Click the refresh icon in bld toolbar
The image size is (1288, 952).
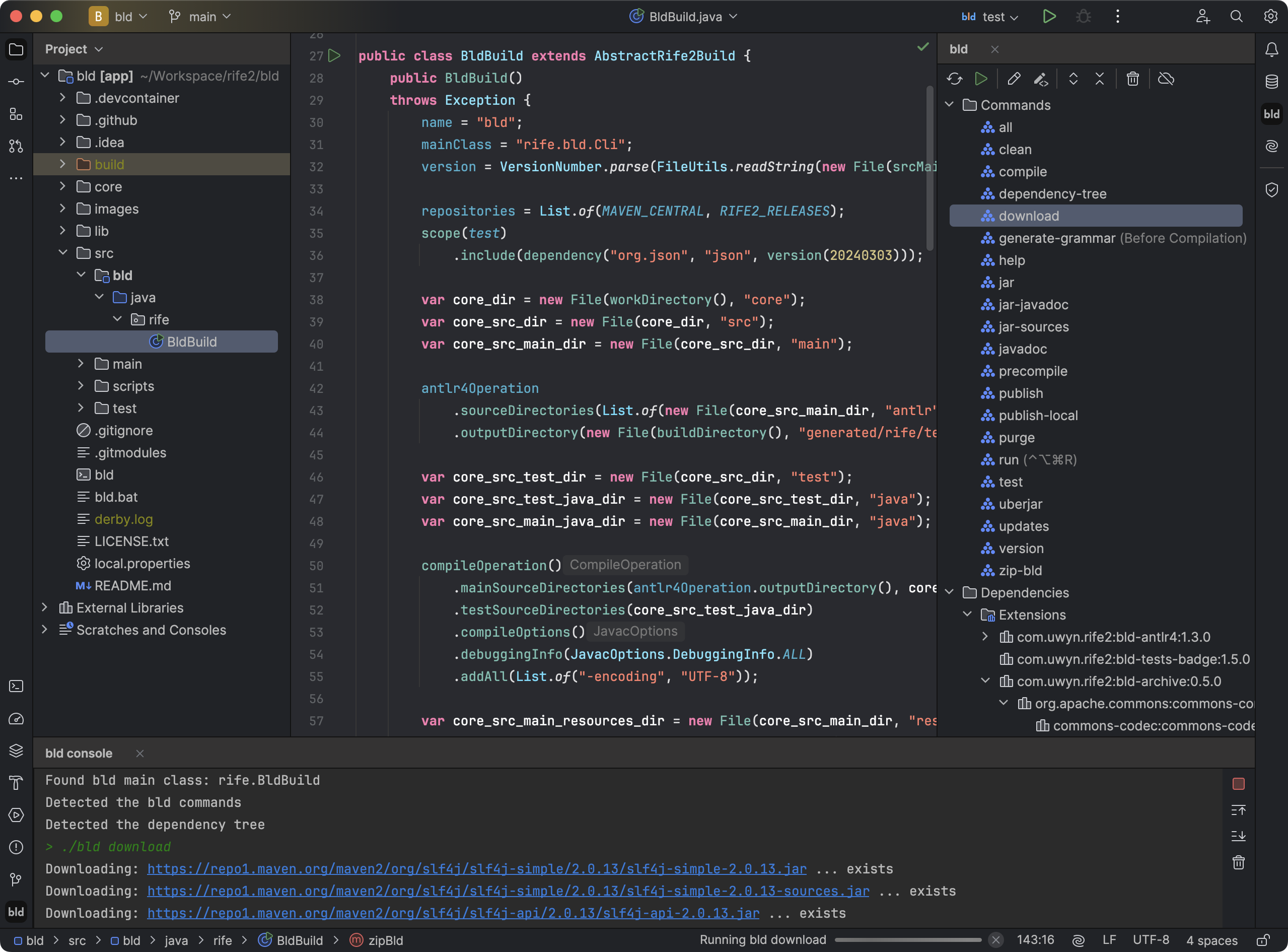coord(955,79)
